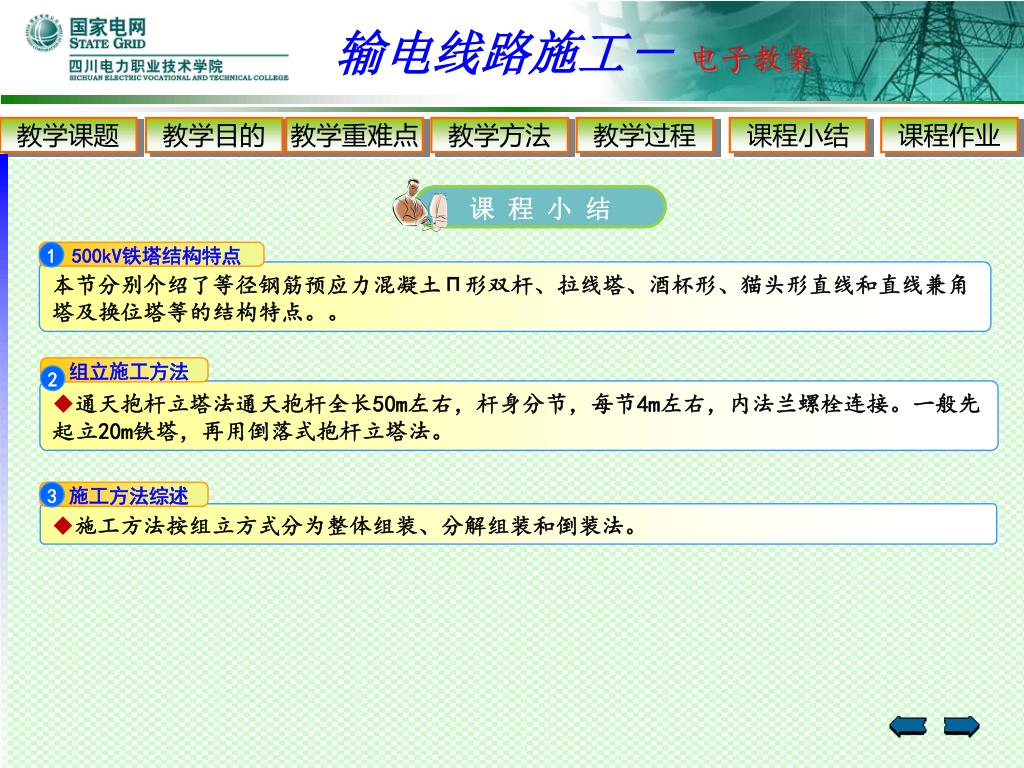Click the number 1 circle badge
Image resolution: width=1024 pixels, height=768 pixels.
point(52,255)
